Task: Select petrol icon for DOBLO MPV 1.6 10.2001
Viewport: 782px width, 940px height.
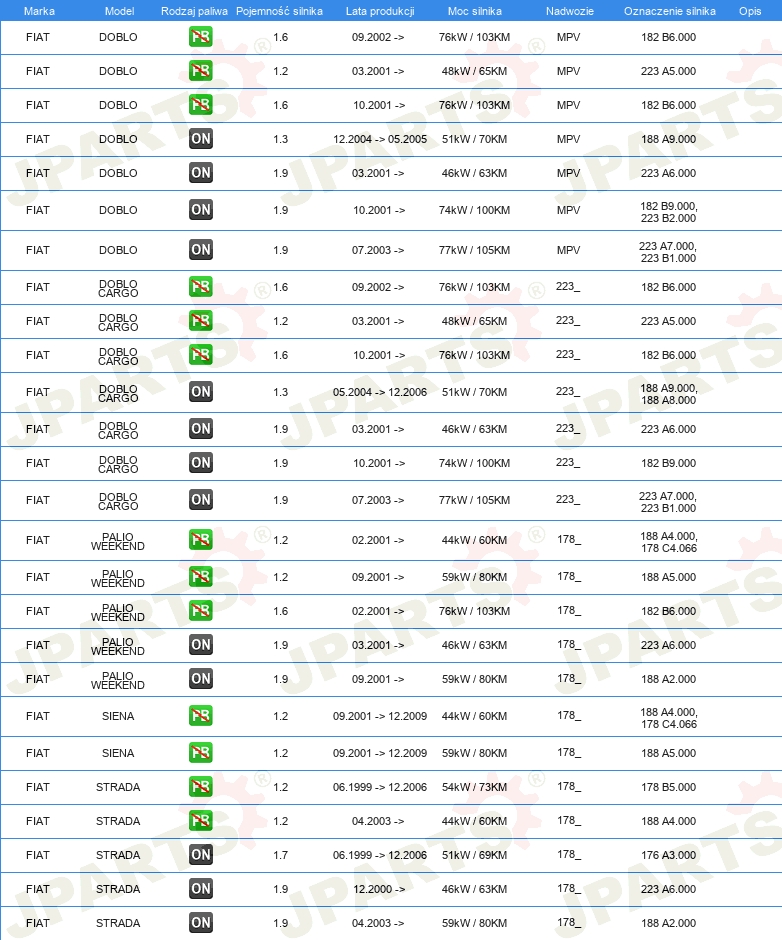Action: pyautogui.click(x=200, y=105)
